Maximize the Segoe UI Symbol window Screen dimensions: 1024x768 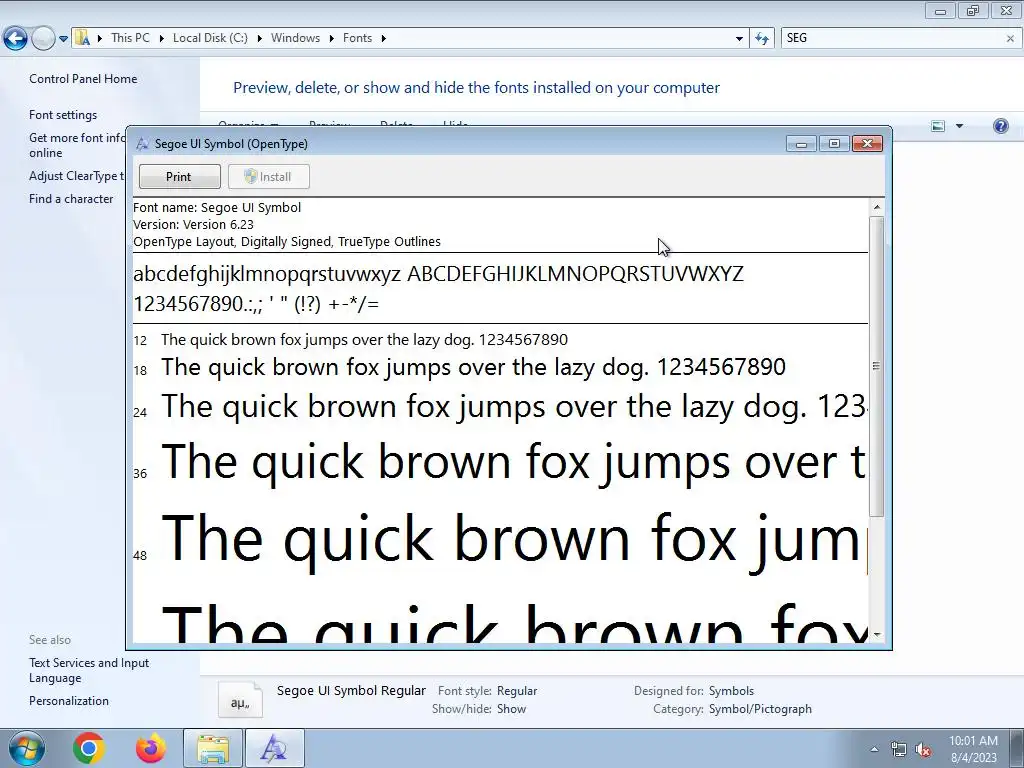[834, 144]
